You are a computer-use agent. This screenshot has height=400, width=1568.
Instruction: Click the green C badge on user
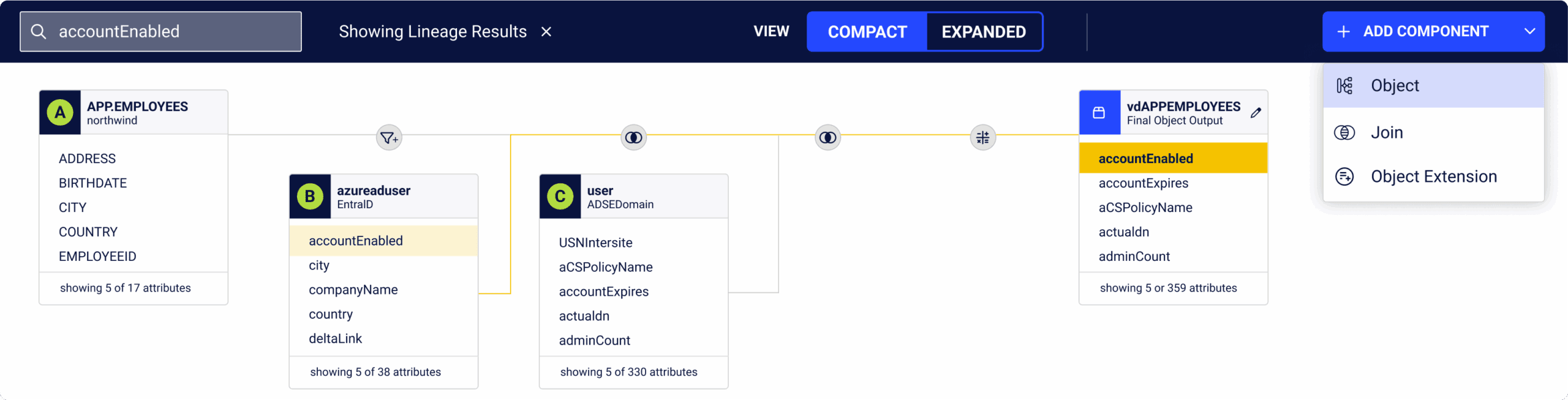click(560, 197)
